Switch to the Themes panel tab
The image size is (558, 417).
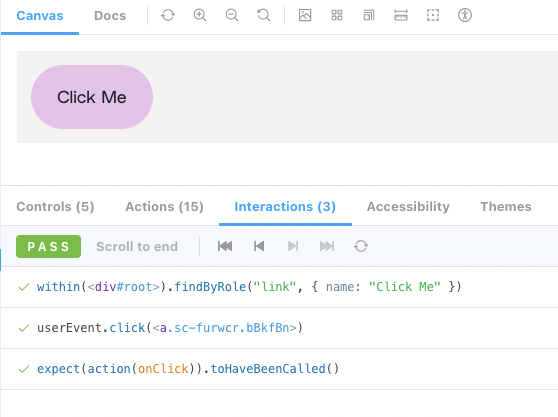pos(506,206)
